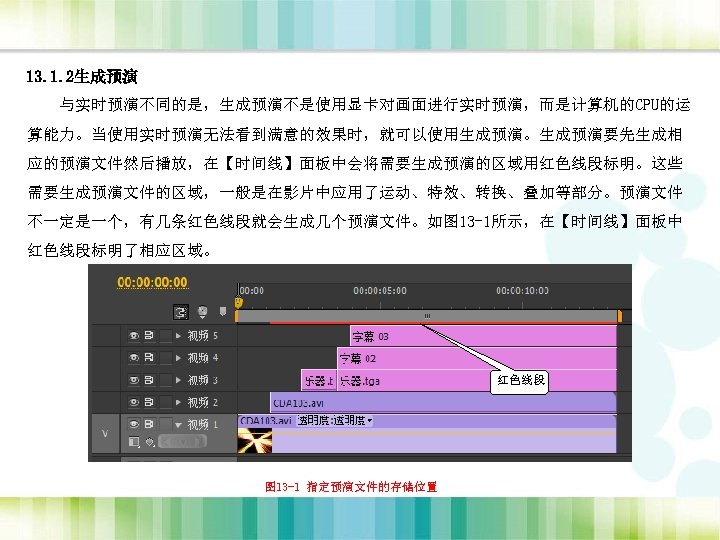Click the red render line segment
720x540 pixels.
[443, 324]
